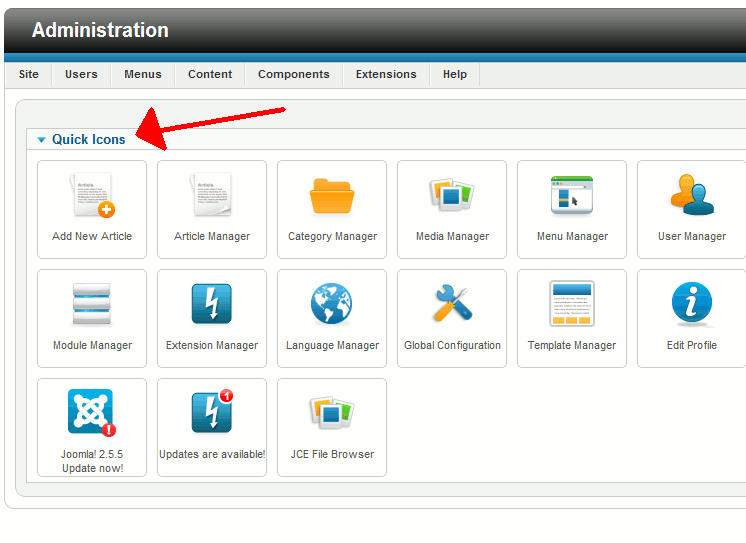This screenshot has width=746, height=543.
Task: Open the Template Manager icon
Action: point(572,305)
